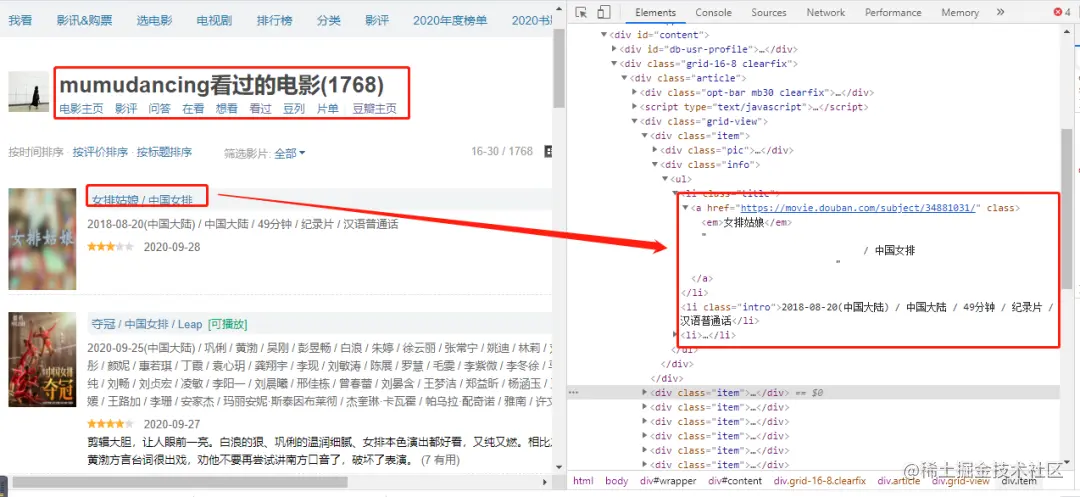The height and width of the screenshot is (497, 1080).
Task: Open 2020年度榜单 navigation item
Action: pos(450,20)
